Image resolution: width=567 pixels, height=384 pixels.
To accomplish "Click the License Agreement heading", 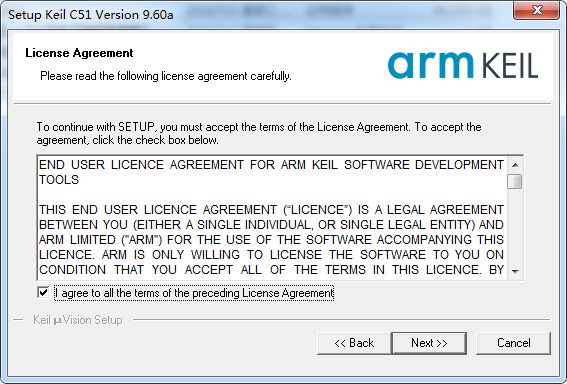I will coord(79,53).
